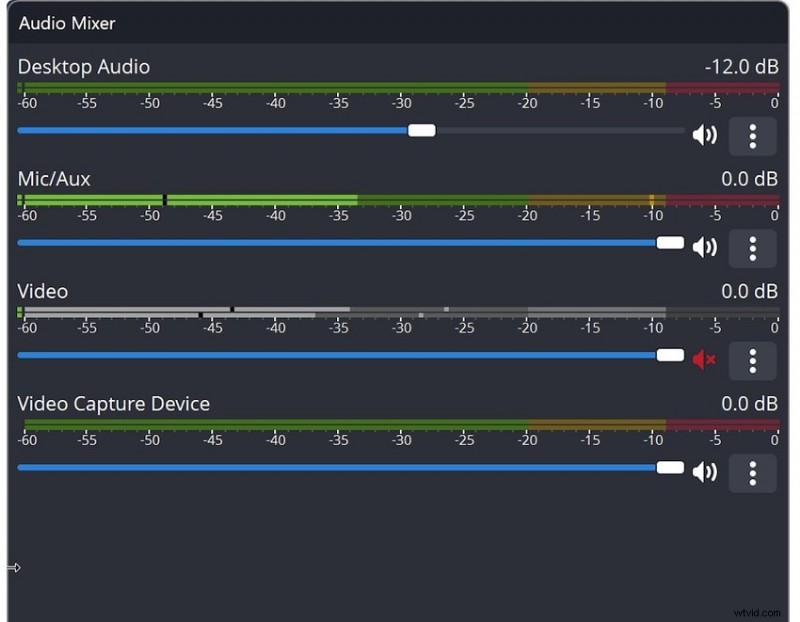Open options menu for Video source

tap(753, 361)
